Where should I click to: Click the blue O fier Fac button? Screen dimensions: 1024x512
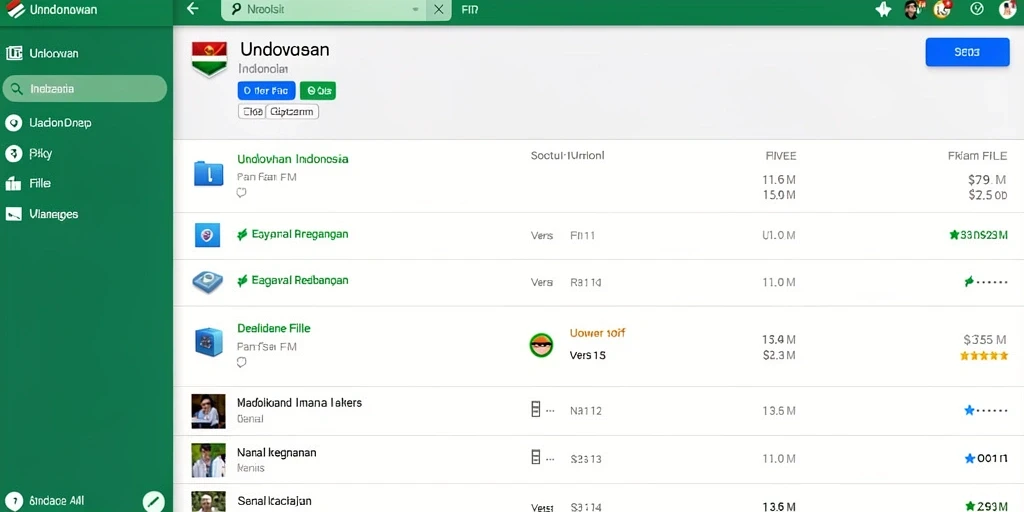(x=266, y=91)
